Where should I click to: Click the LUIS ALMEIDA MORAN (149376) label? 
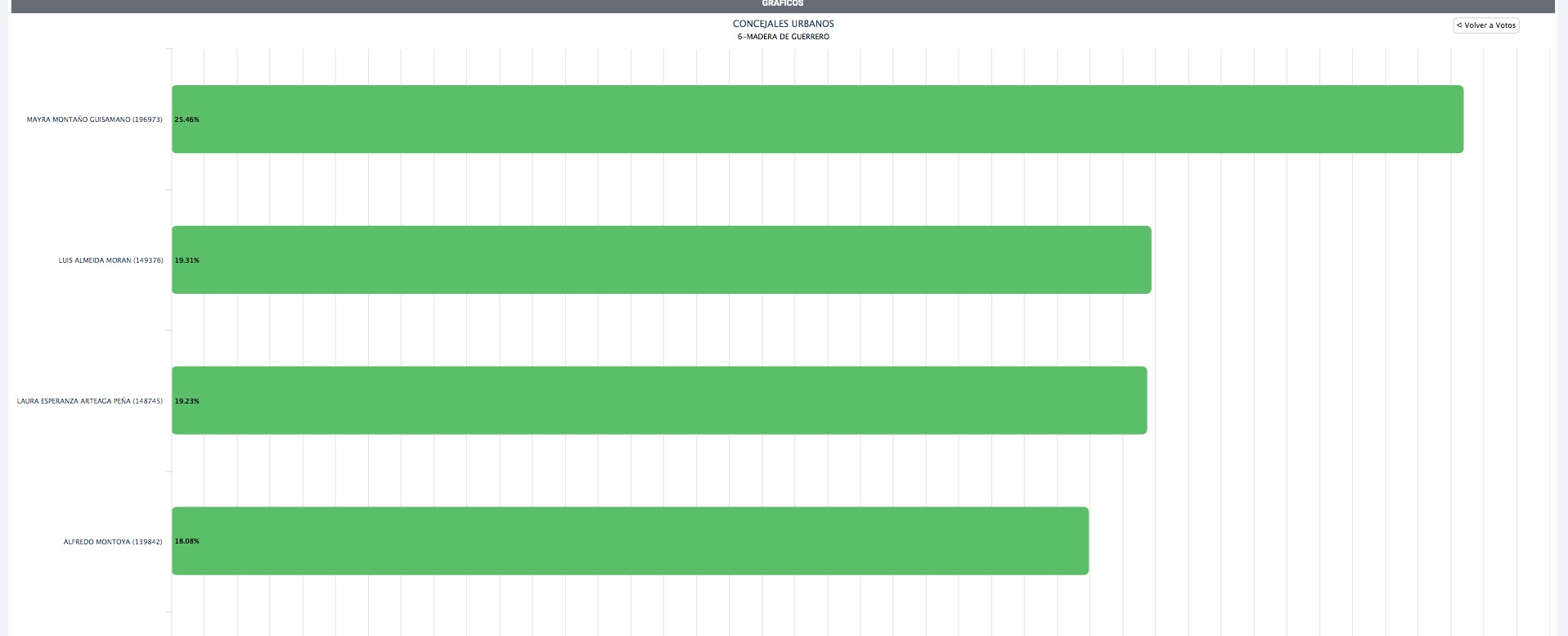pyautogui.click(x=111, y=260)
